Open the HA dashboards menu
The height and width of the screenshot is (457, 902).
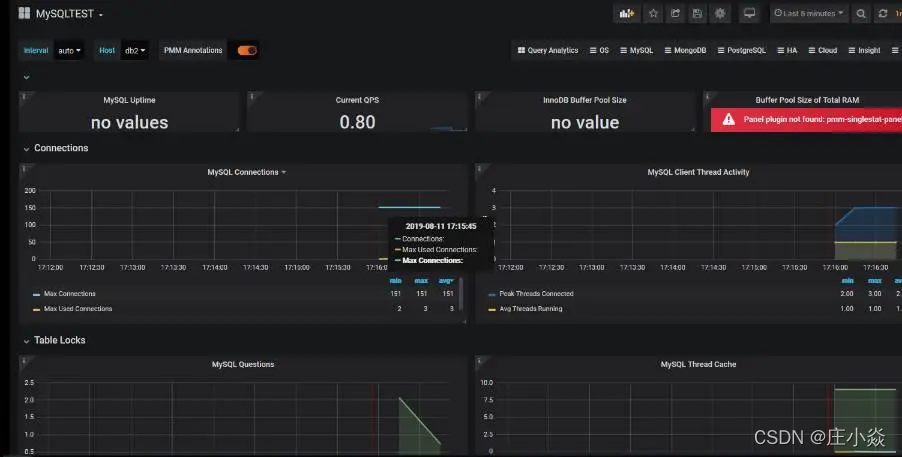[786, 51]
